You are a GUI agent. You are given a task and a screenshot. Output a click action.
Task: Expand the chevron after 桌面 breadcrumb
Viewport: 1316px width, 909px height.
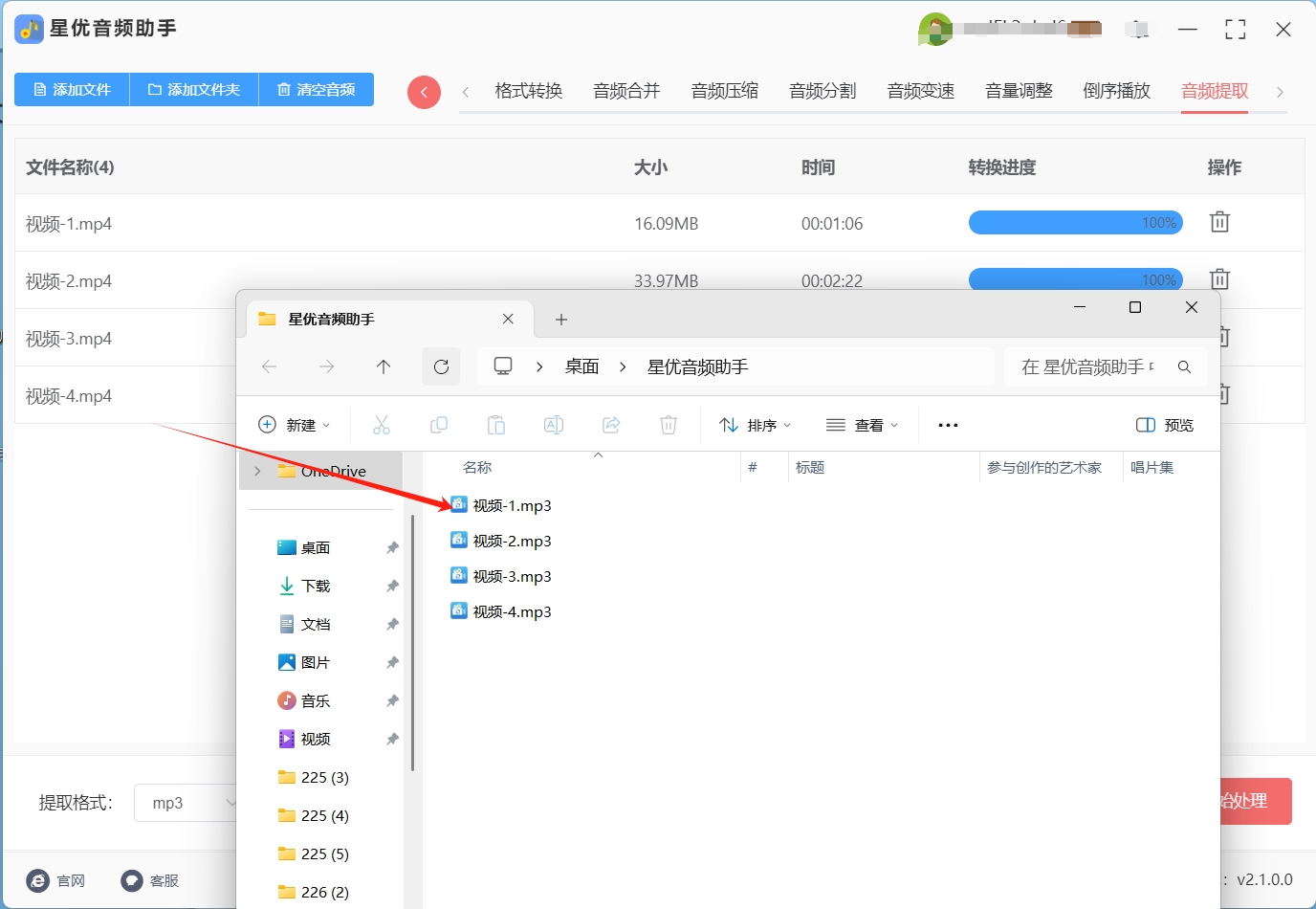click(x=623, y=366)
